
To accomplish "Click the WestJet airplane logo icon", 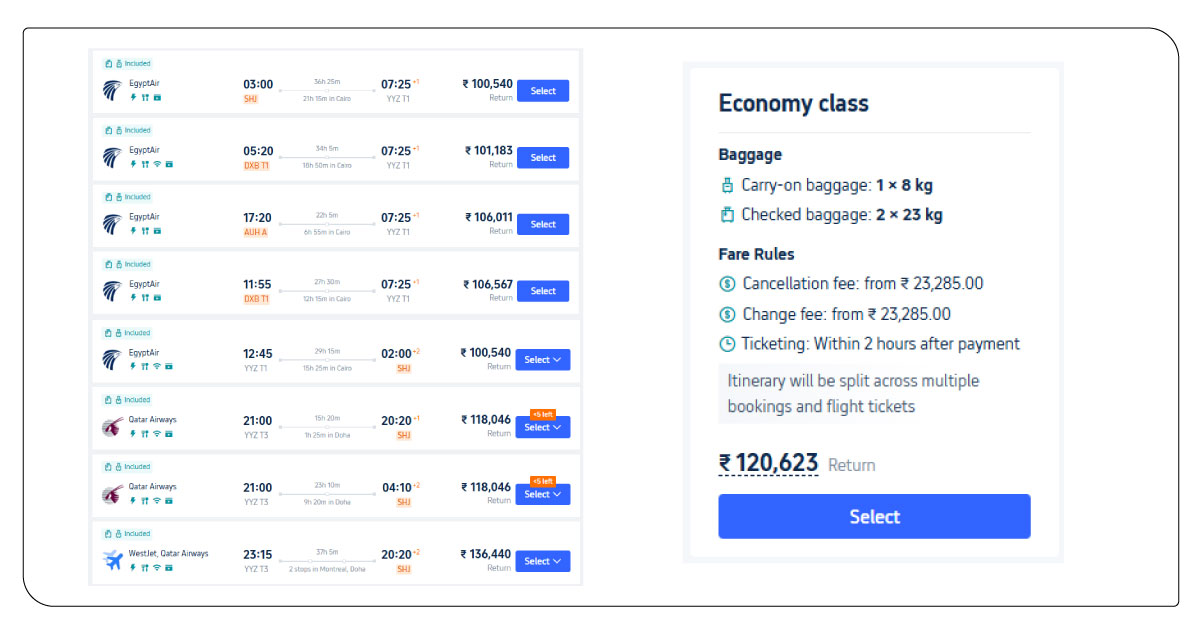I will coord(112,560).
